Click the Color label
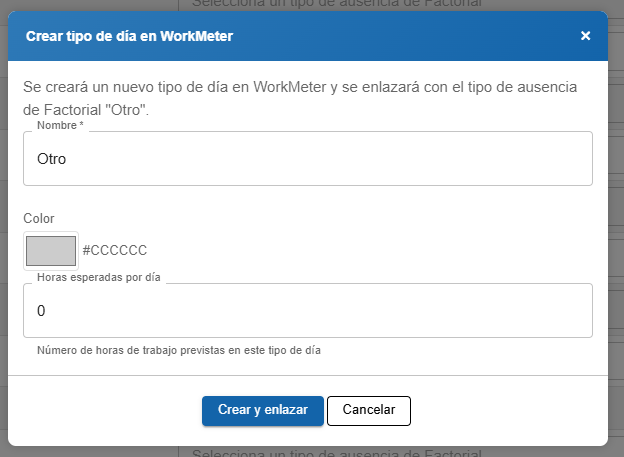The width and height of the screenshot is (624, 457). point(39,219)
